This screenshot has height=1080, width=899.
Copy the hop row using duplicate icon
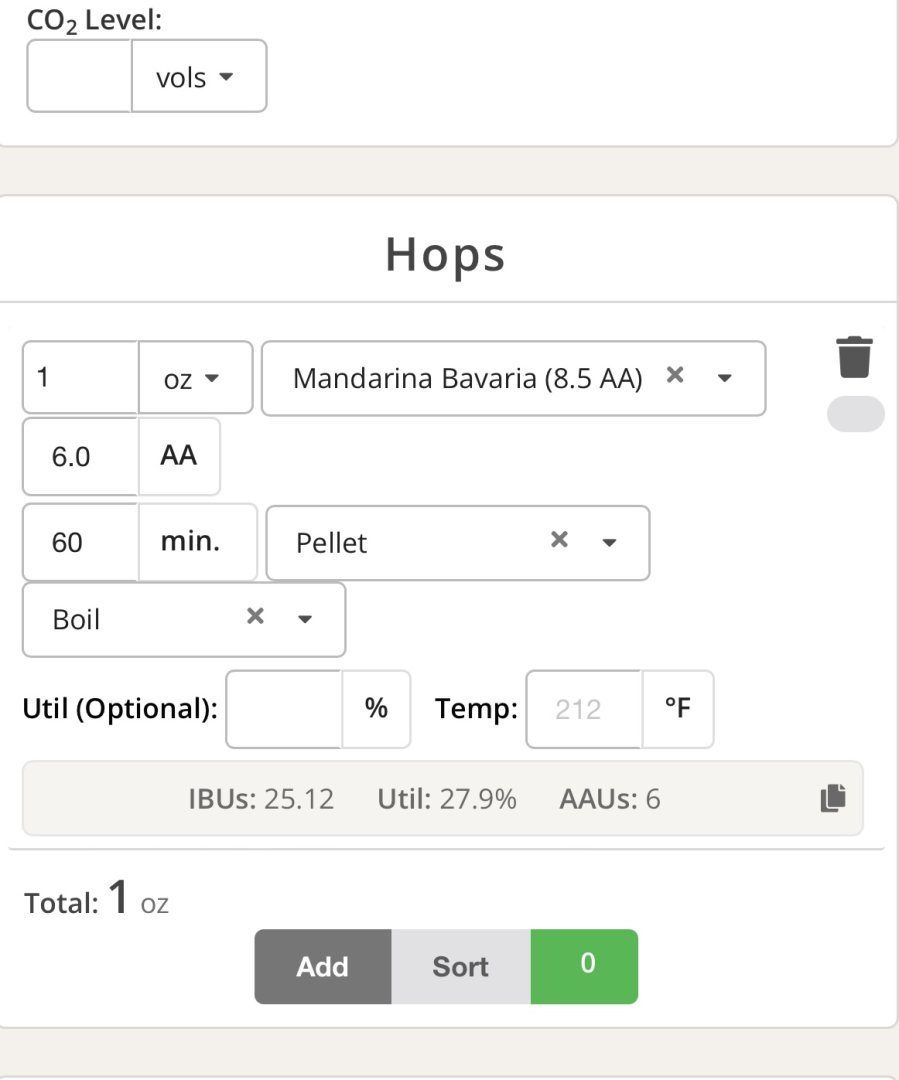pos(832,798)
